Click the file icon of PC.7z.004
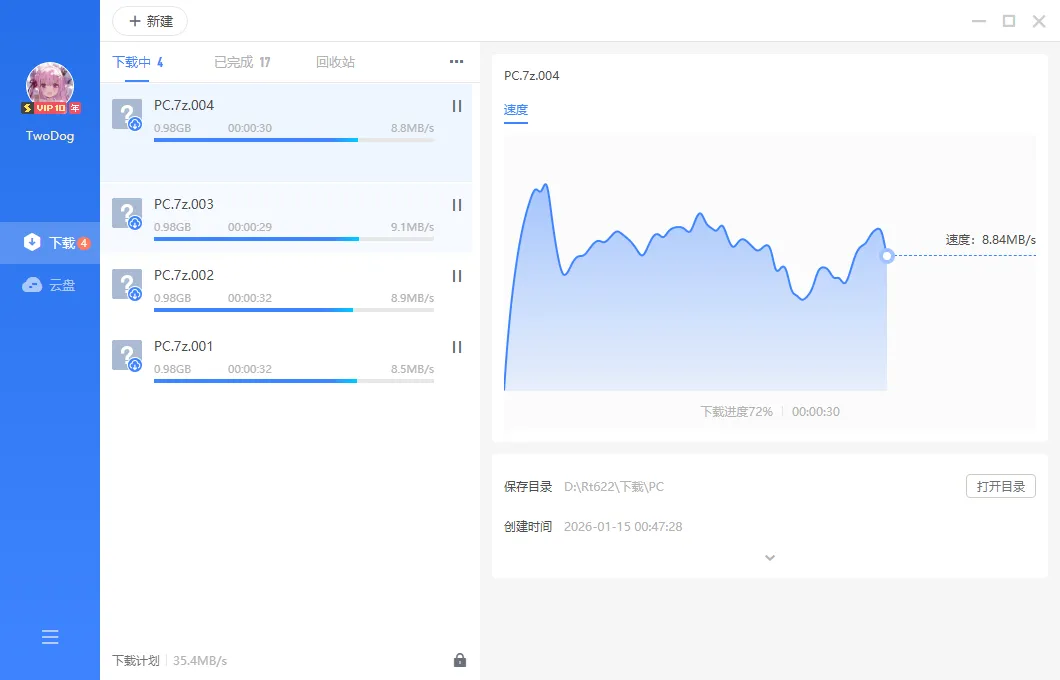1060x680 pixels. (127, 113)
